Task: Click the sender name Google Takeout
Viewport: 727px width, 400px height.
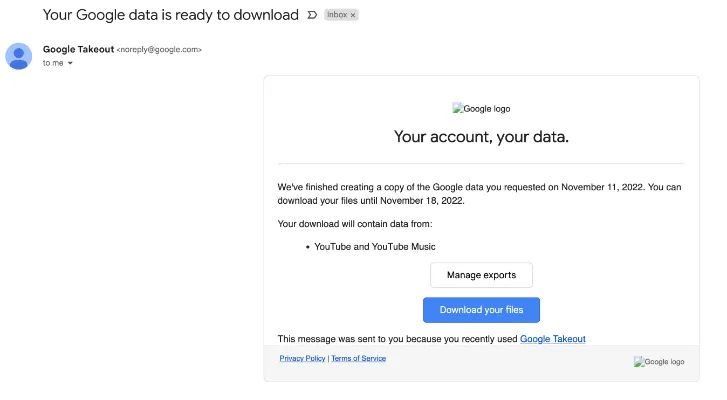Action: 78,49
